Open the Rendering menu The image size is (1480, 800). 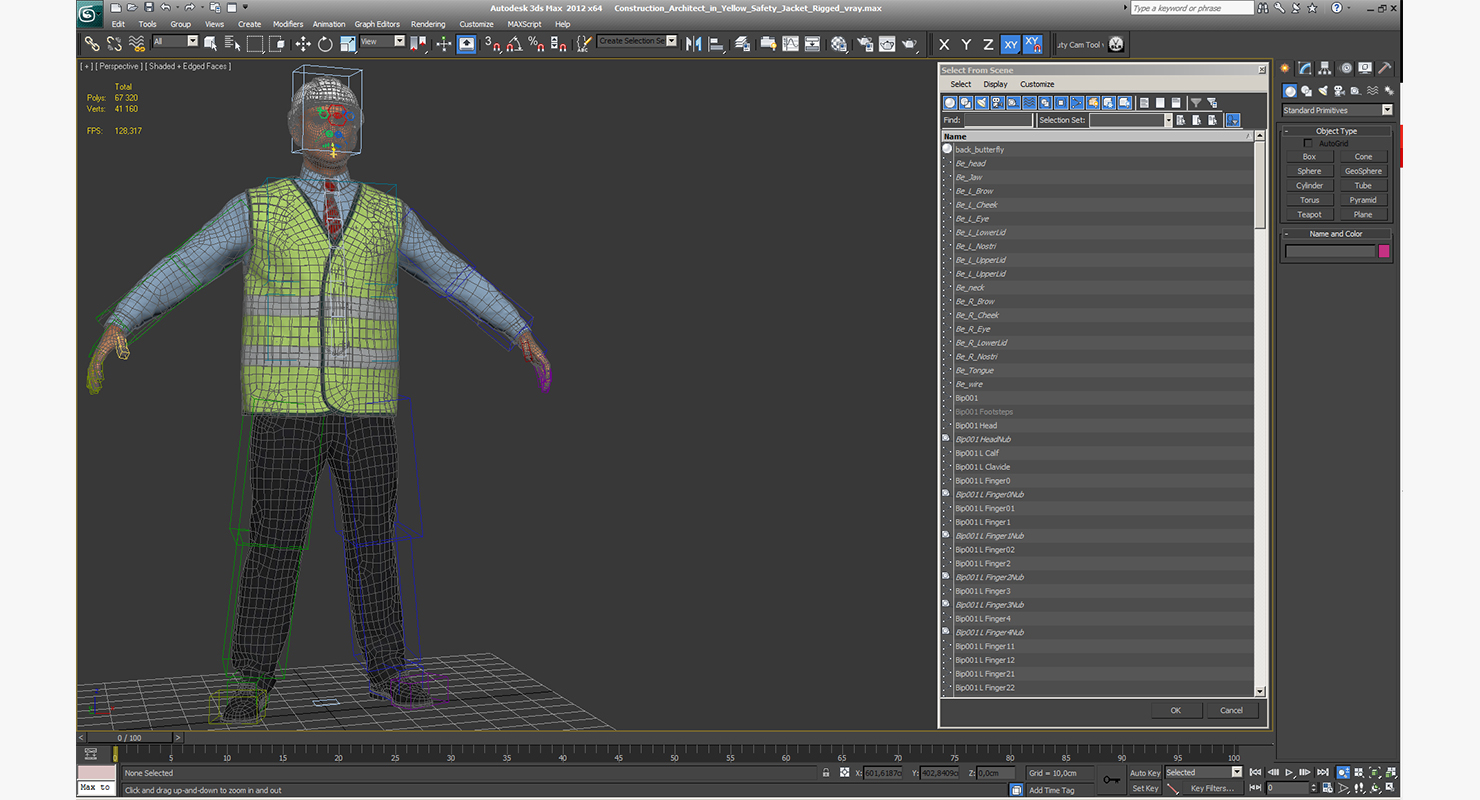pyautogui.click(x=428, y=24)
